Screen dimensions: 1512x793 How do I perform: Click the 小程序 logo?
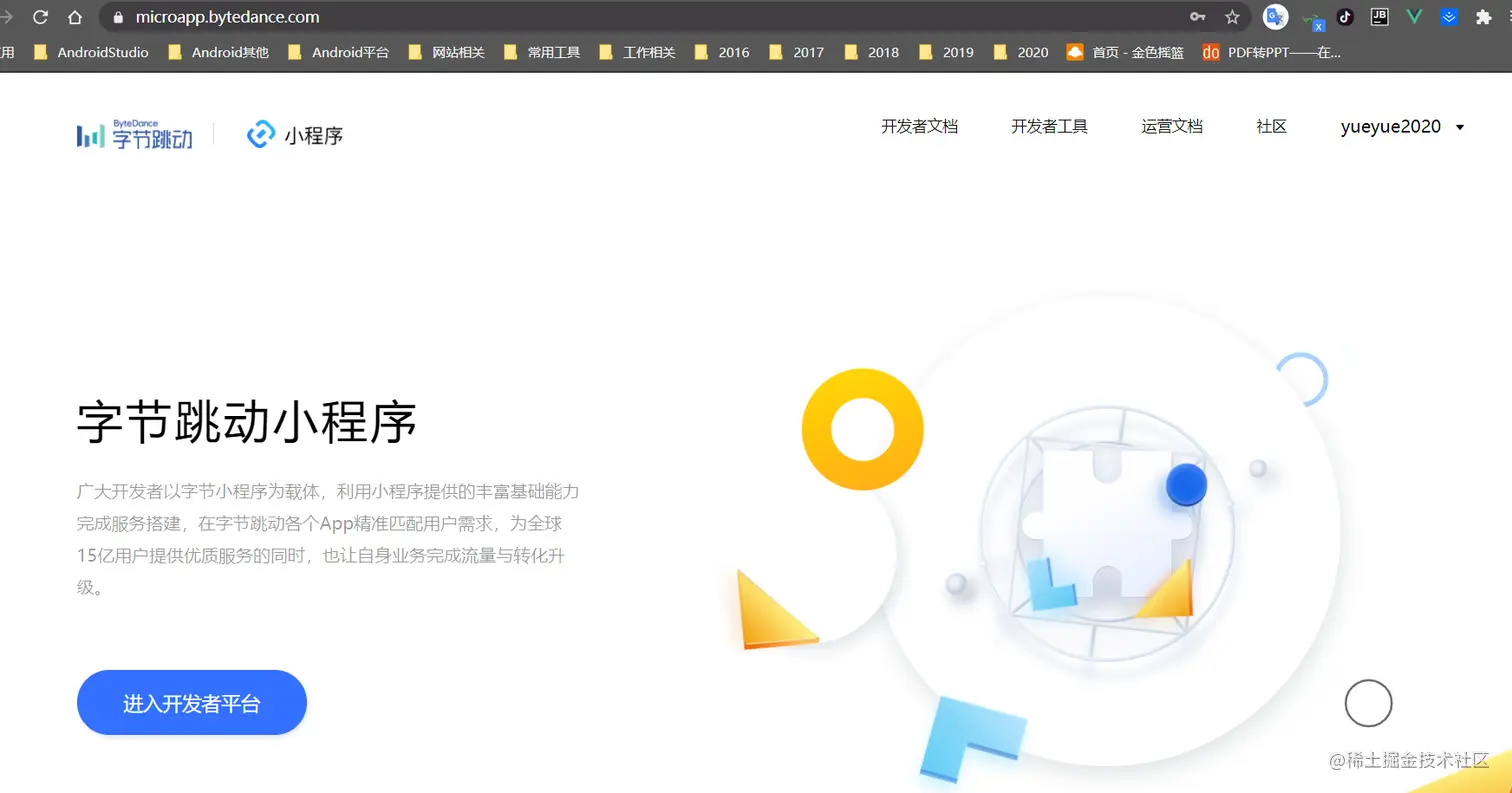tap(295, 134)
